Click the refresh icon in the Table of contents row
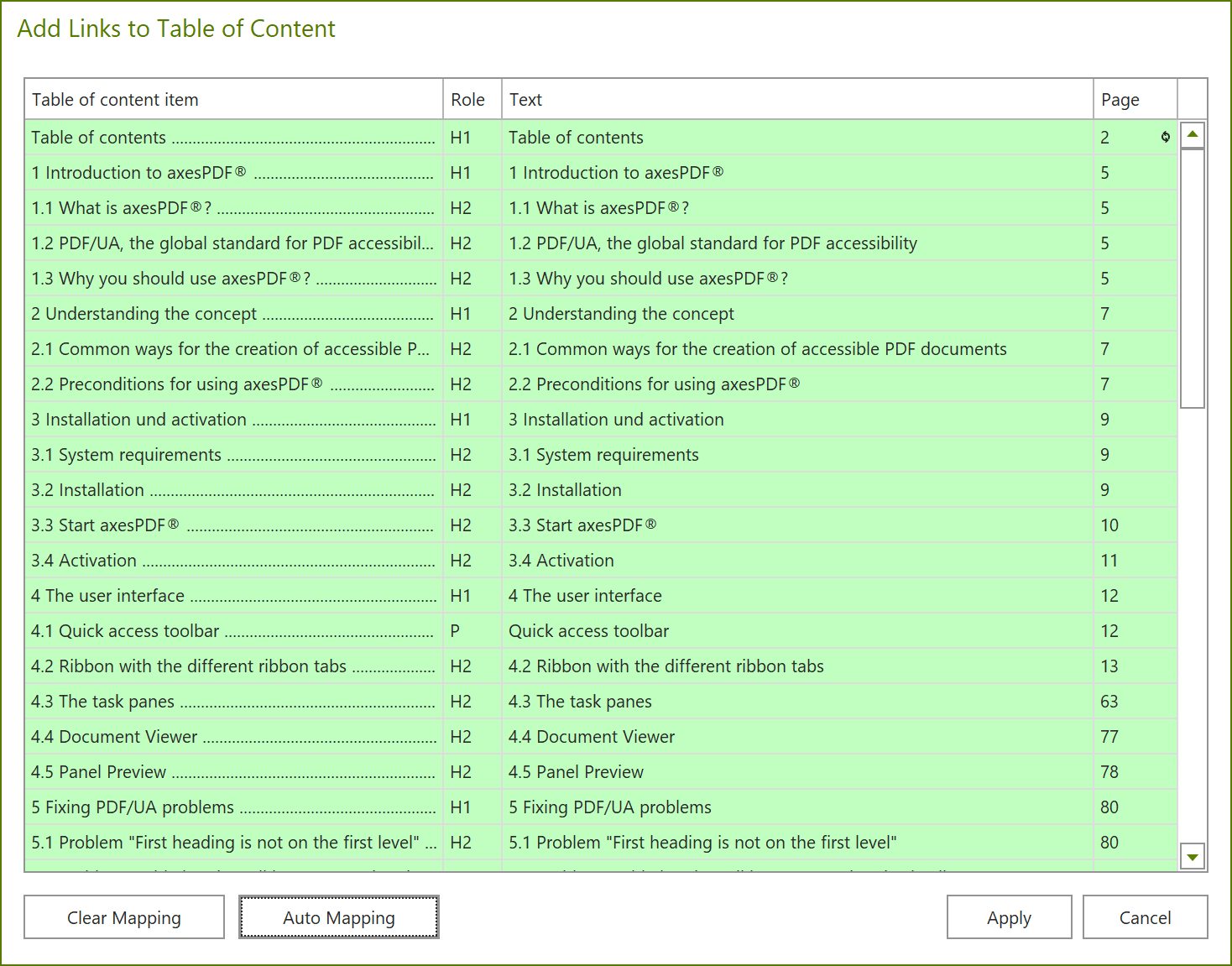This screenshot has width=1232, height=966. pos(1165,137)
